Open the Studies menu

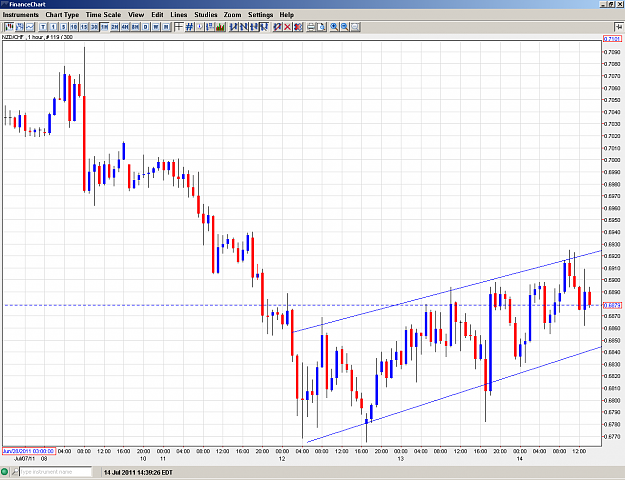(206, 15)
